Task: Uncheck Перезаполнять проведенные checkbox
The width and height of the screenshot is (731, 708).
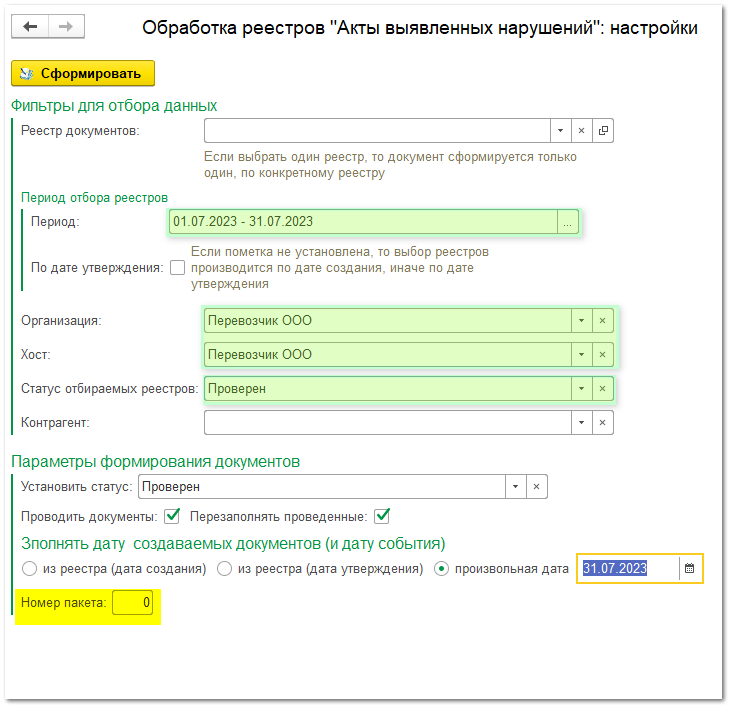Action: [x=381, y=516]
